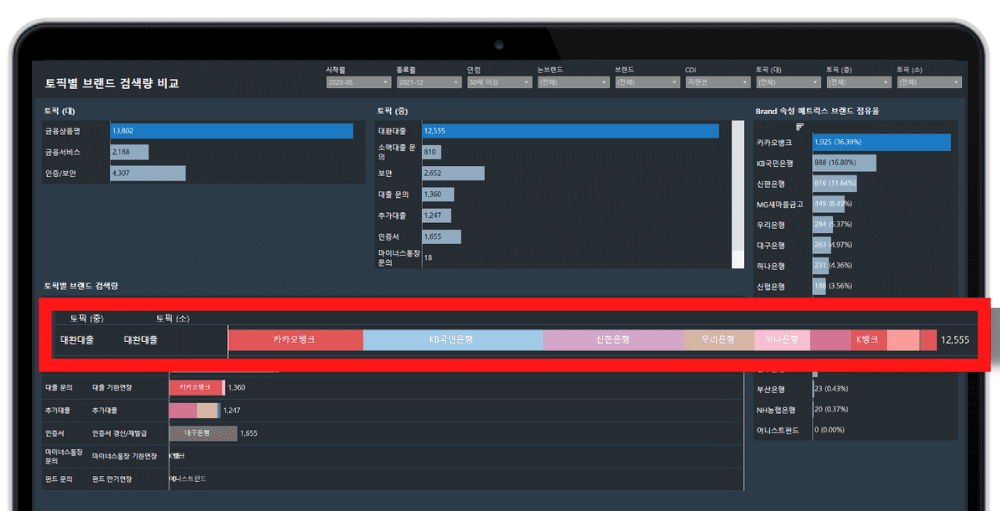Select the 추가대출 bar with value 1,247 in the 토픽 (중) chart
The height and width of the screenshot is (511, 1000).
436,216
